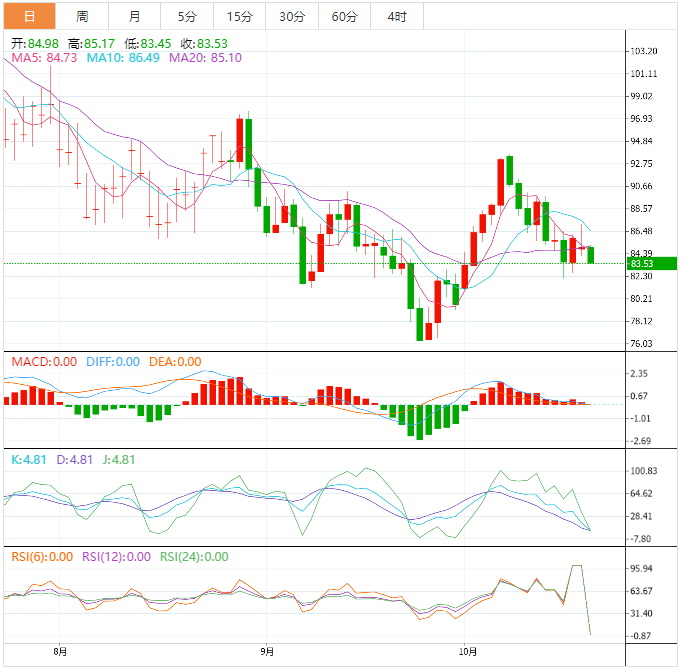689x672 pixels.
Task: Click the 8月 time axis marker
Action: [60, 651]
